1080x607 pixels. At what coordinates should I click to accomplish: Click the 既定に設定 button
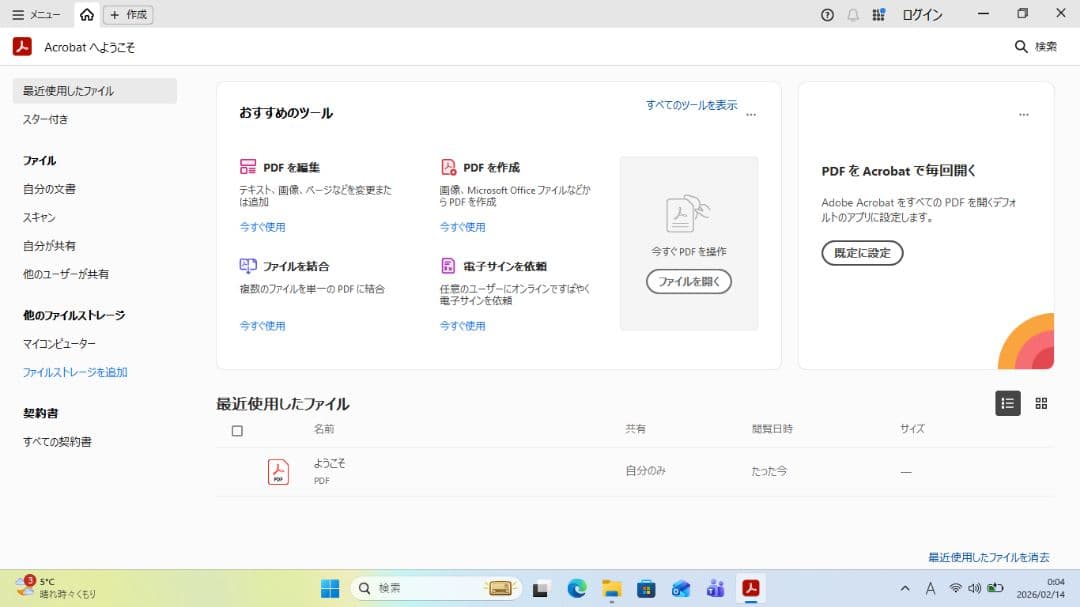click(862, 253)
